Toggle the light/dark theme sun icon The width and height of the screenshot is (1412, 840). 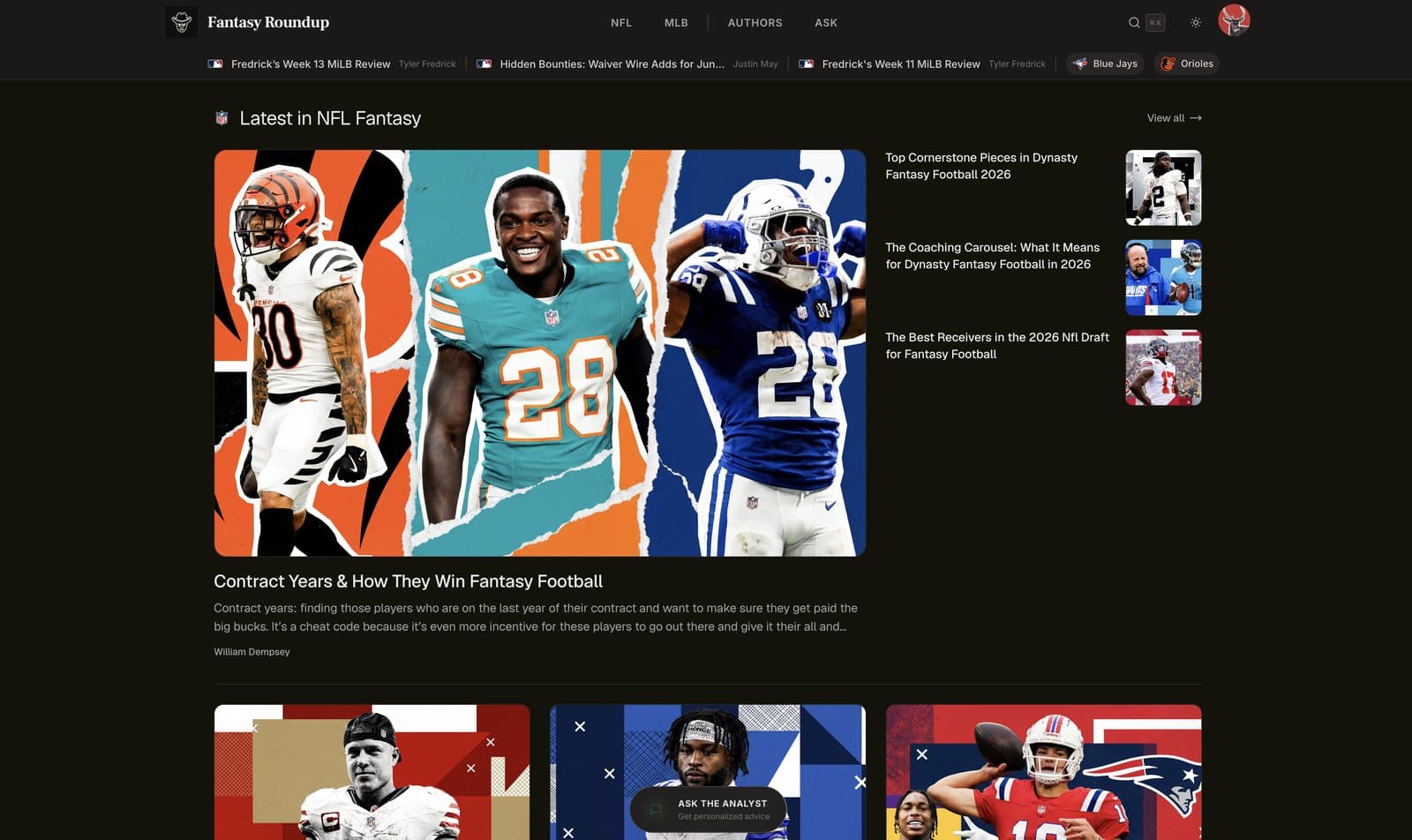point(1196,23)
